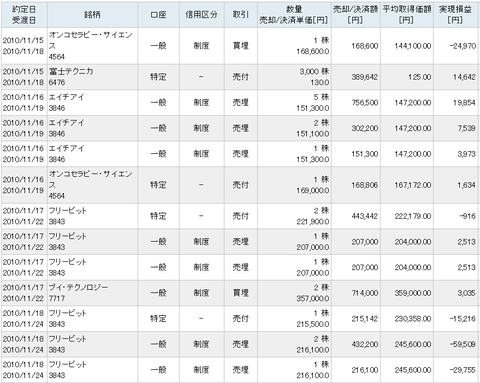Click the average acquisition price 359,000.00
The height and width of the screenshot is (383, 480).
[x=413, y=293]
